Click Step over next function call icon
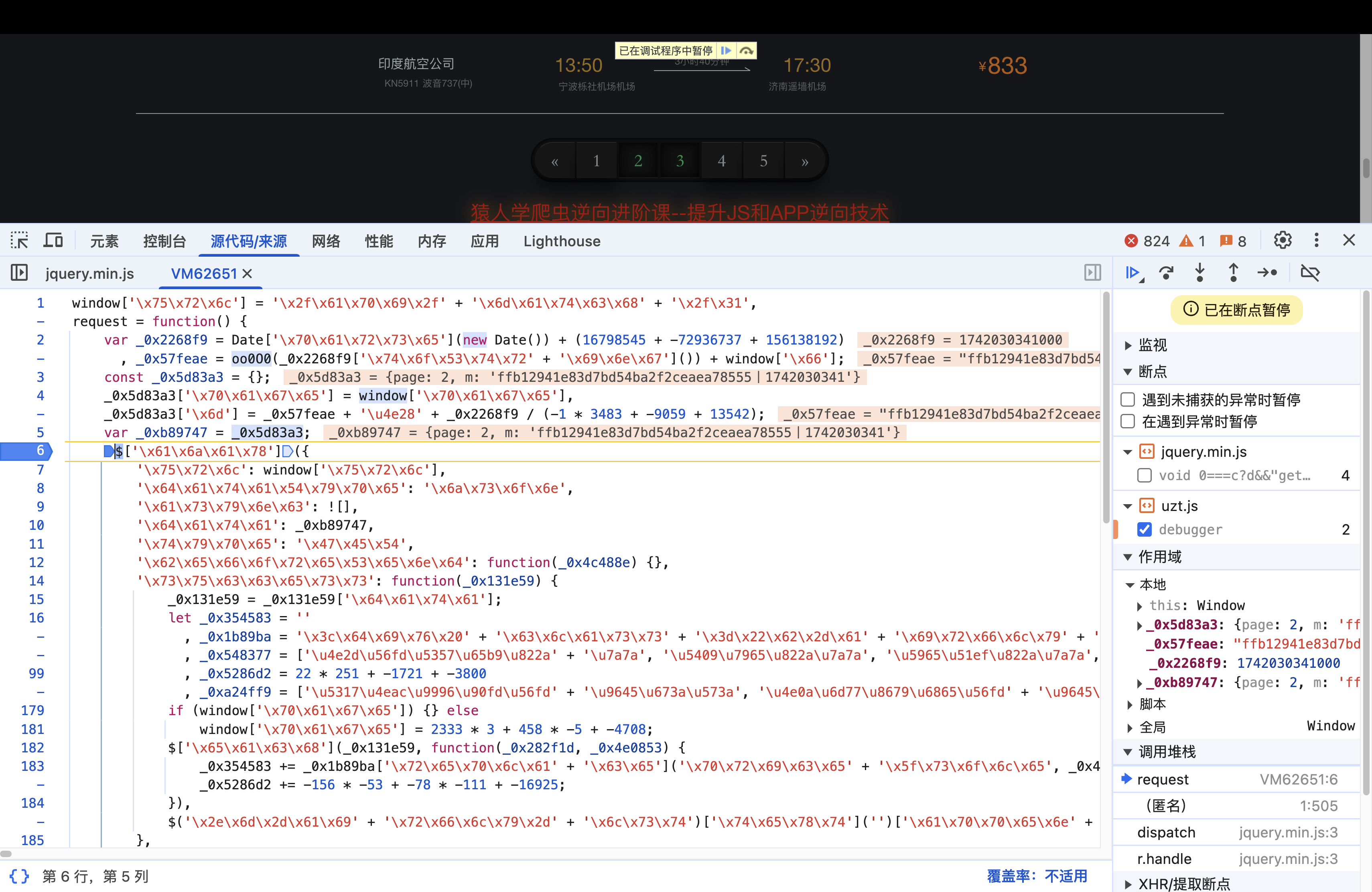 tap(1166, 273)
